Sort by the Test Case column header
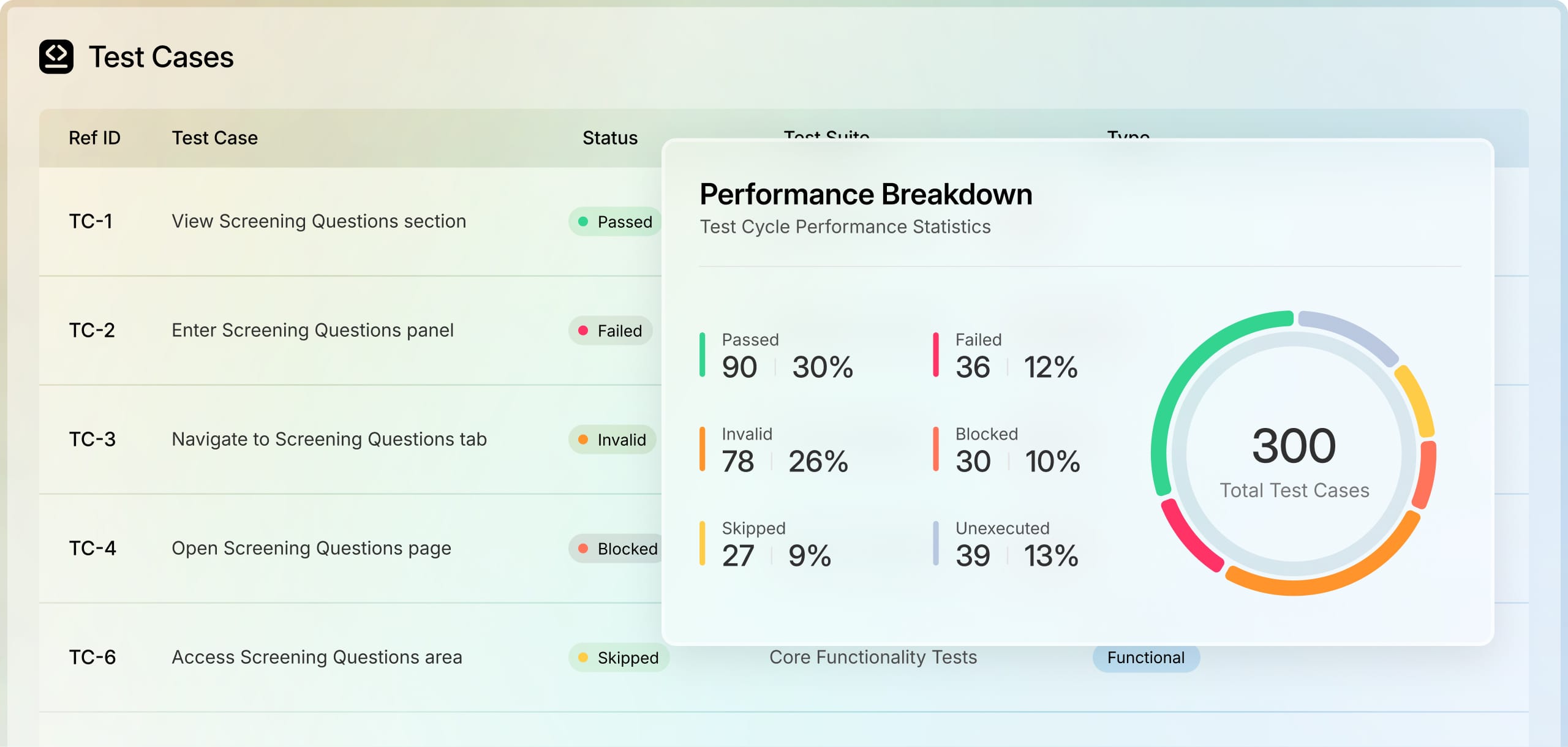This screenshot has width=1568, height=747. [214, 138]
